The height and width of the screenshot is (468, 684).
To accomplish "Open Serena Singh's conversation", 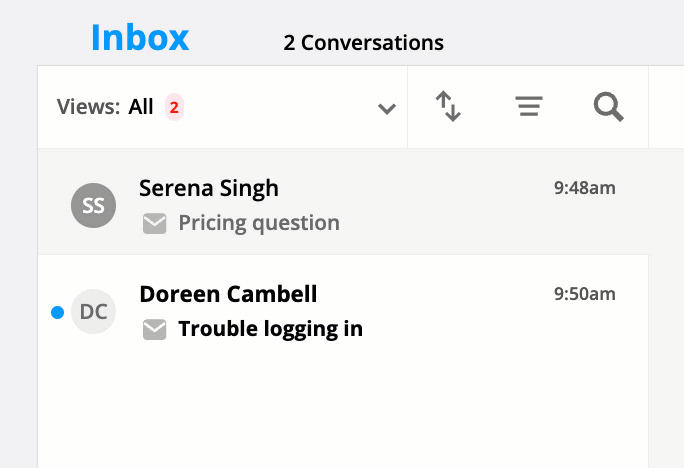I will coord(343,202).
